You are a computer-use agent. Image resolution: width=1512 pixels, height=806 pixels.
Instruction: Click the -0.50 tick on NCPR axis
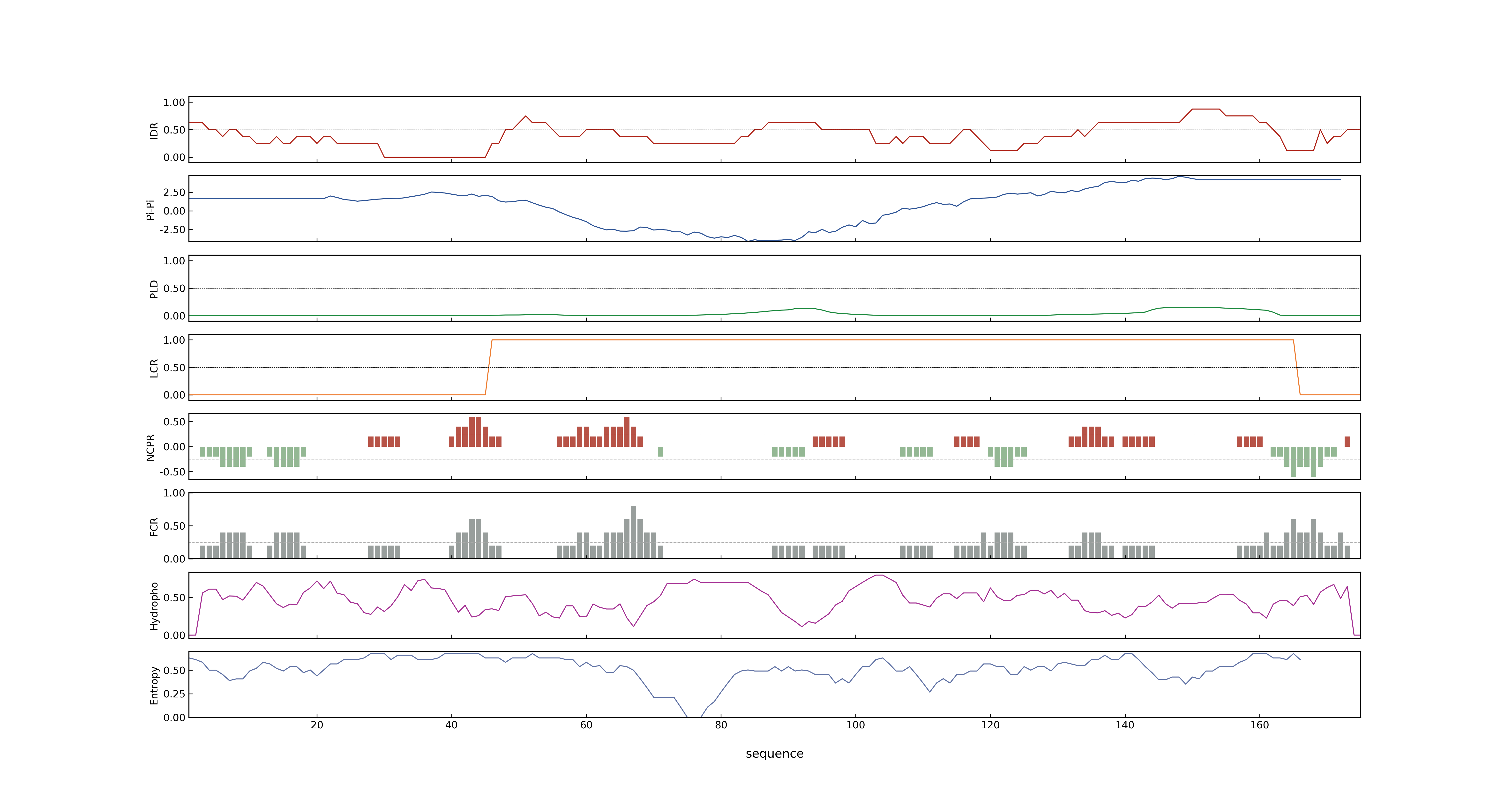172,472
